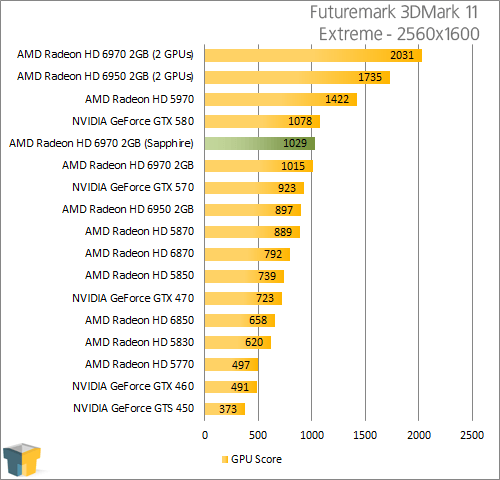The image size is (500, 480).
Task: Click the subtitle Extreme - 2560x1600
Action: click(399, 34)
